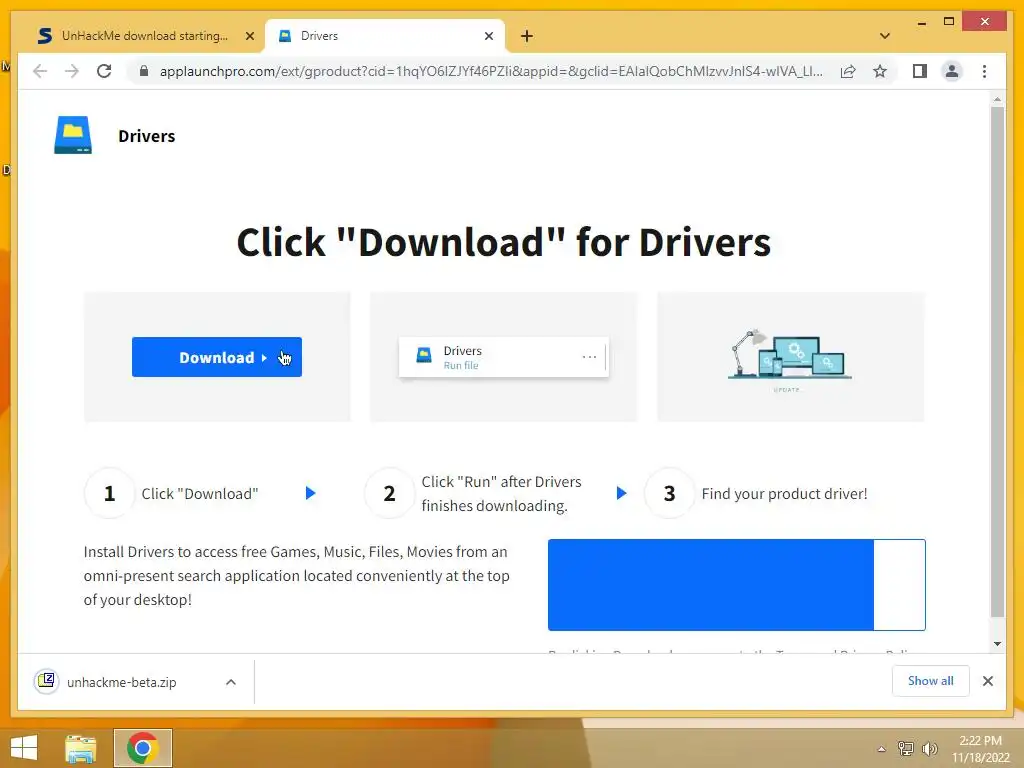The height and width of the screenshot is (768, 1024).
Task: Expand unhackme-beta.zip download options chevron
Action: click(x=231, y=682)
